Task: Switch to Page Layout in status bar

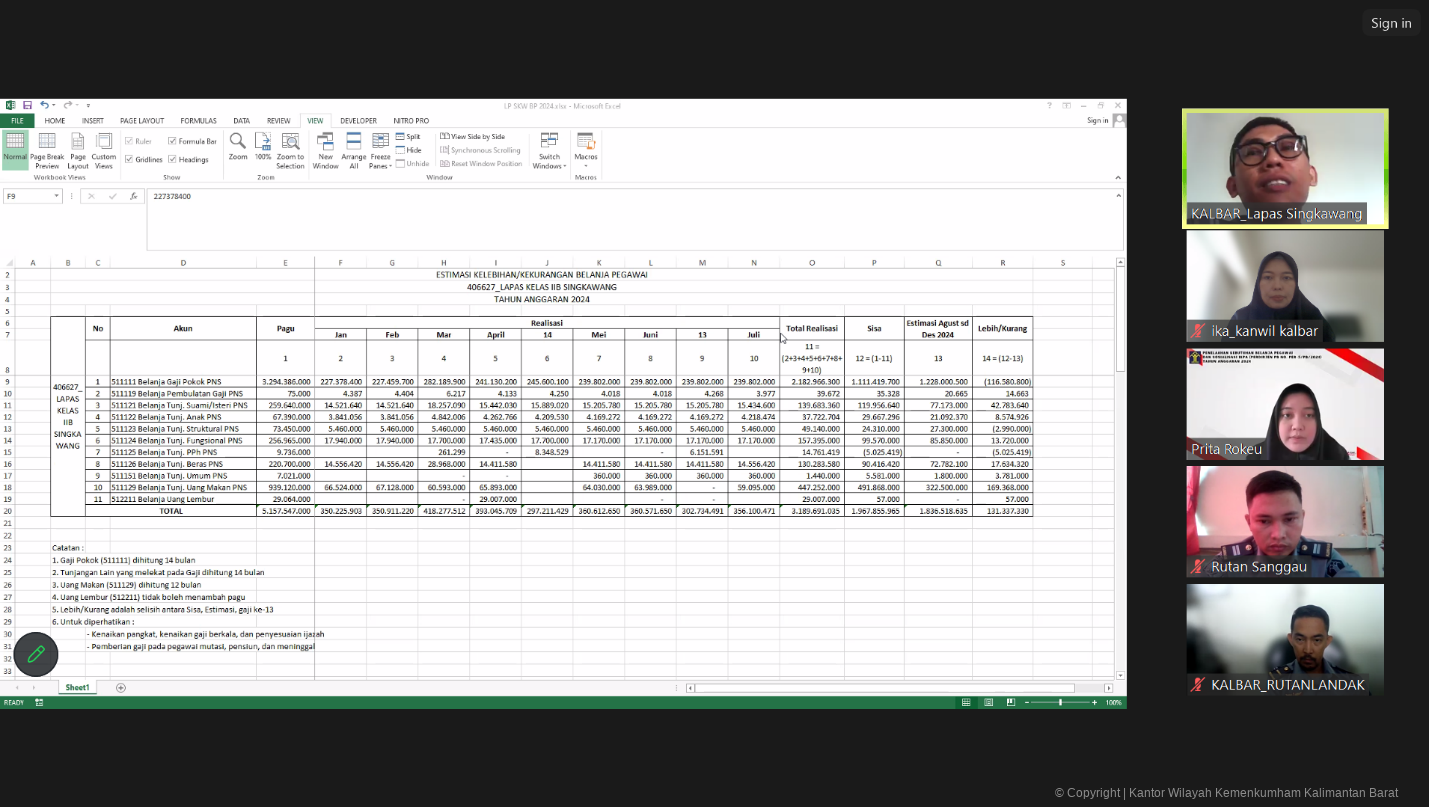Action: [x=989, y=703]
